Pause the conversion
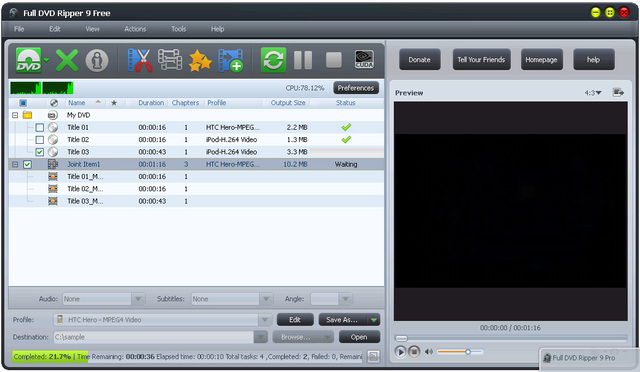 coord(303,60)
